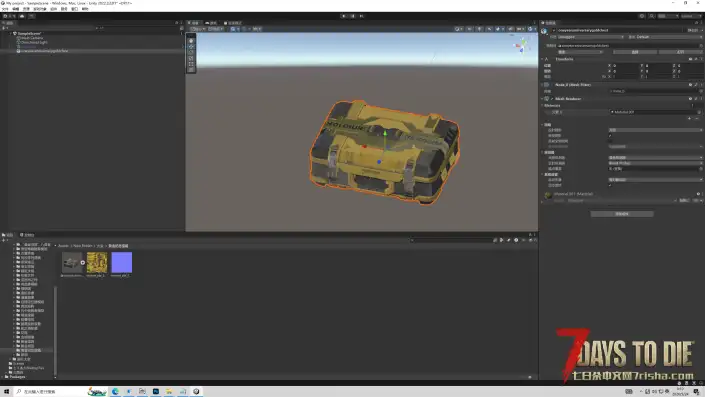Toggle the active checkbox next to the object name
The height and width of the screenshot is (397, 705).
click(x=553, y=31)
